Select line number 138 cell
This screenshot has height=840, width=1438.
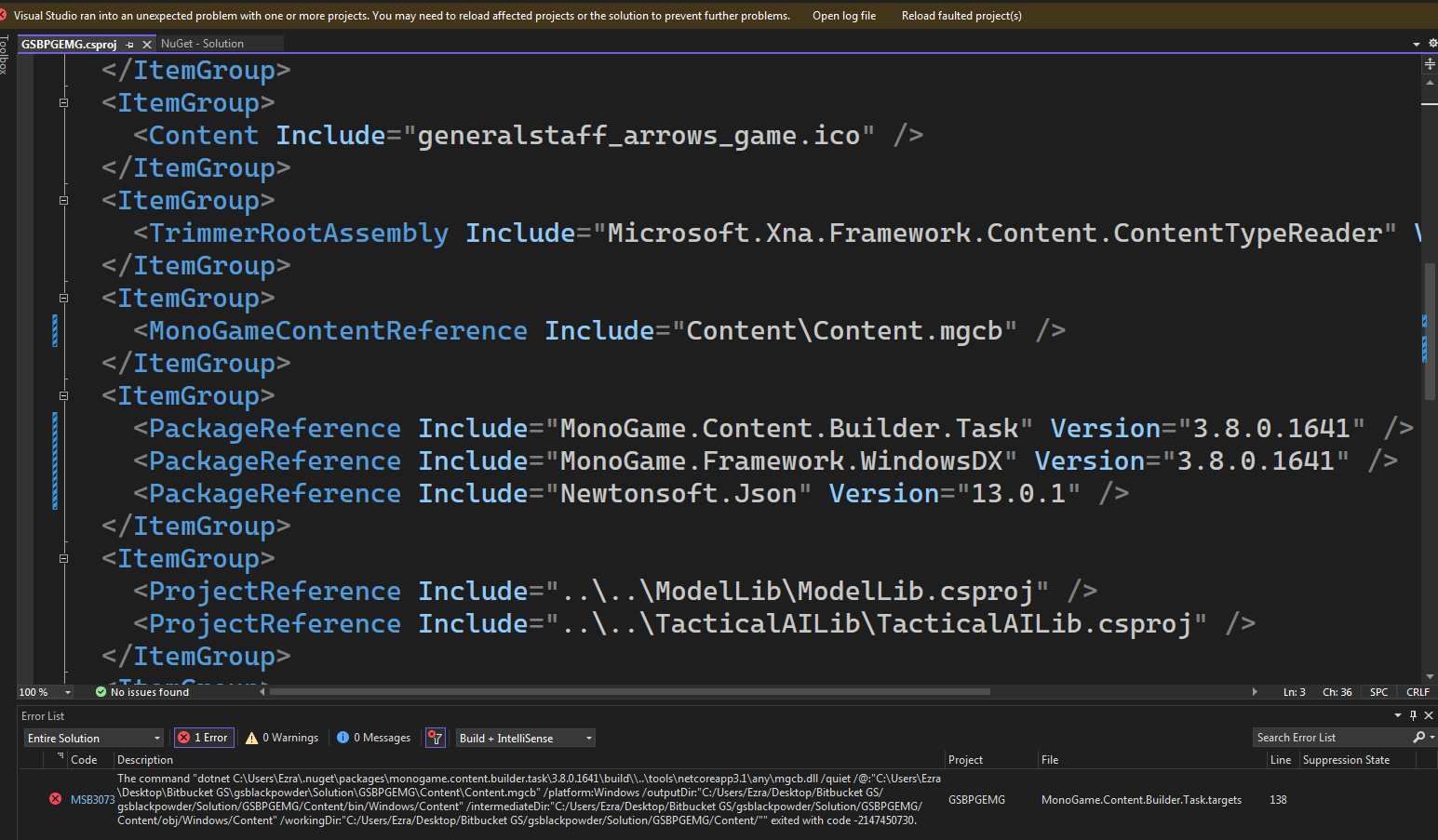1278,800
